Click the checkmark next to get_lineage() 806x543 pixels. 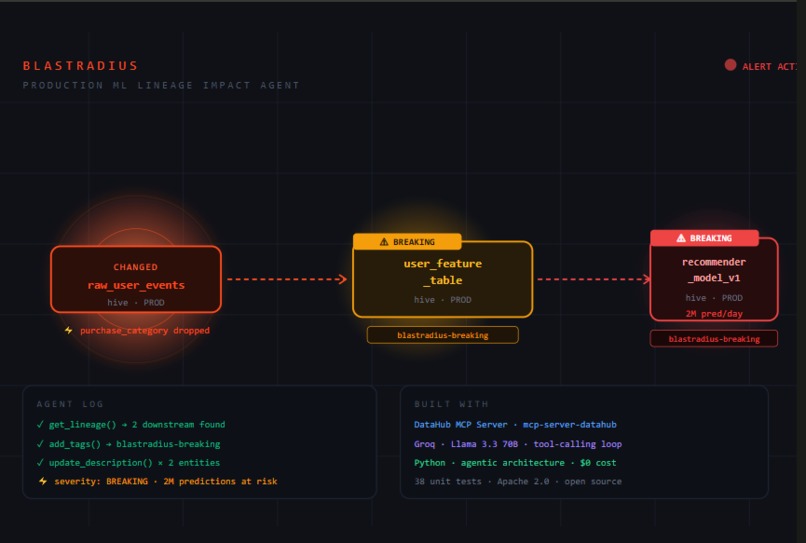pos(40,424)
